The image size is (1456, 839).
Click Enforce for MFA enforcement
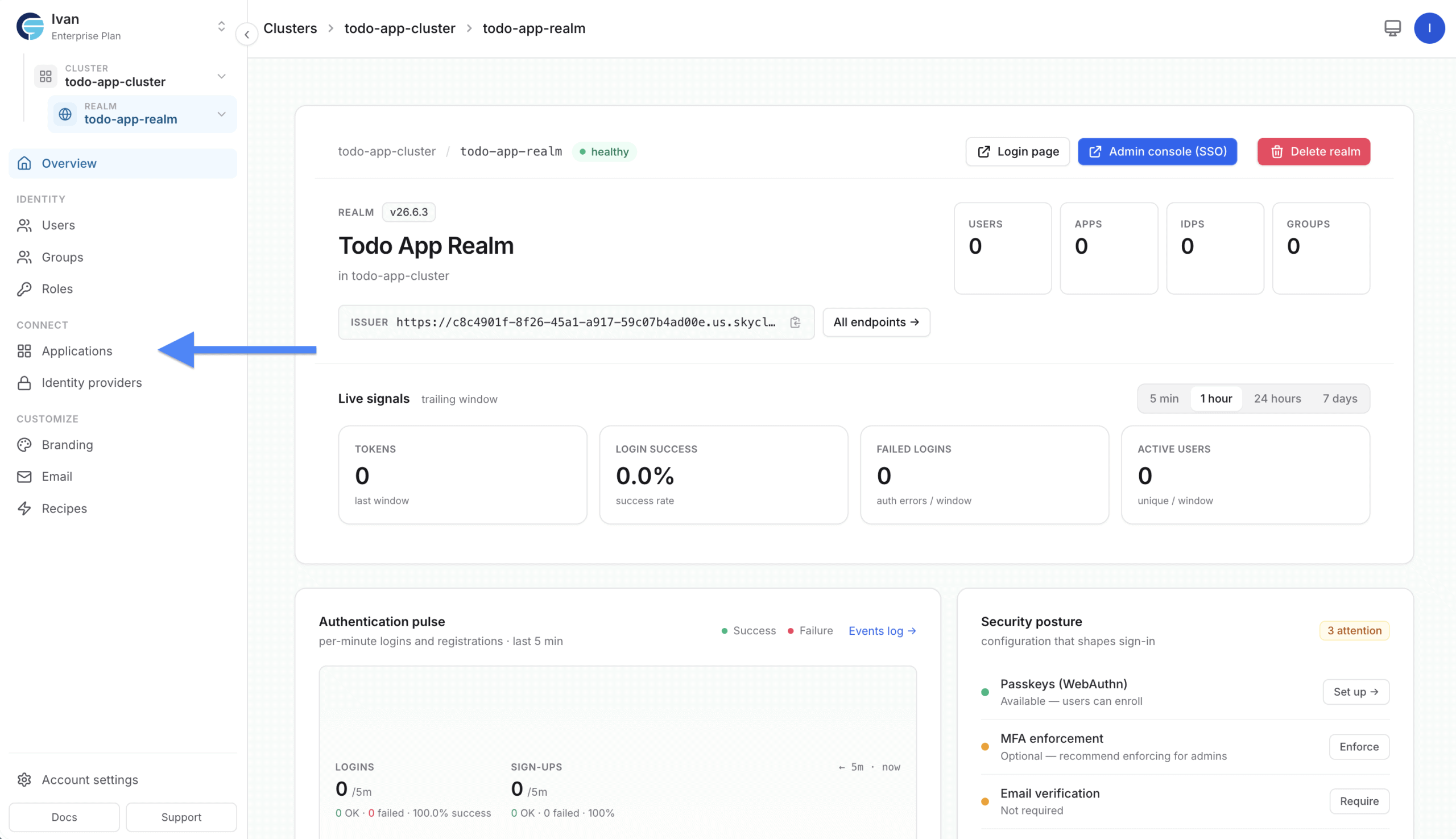[x=1359, y=747]
